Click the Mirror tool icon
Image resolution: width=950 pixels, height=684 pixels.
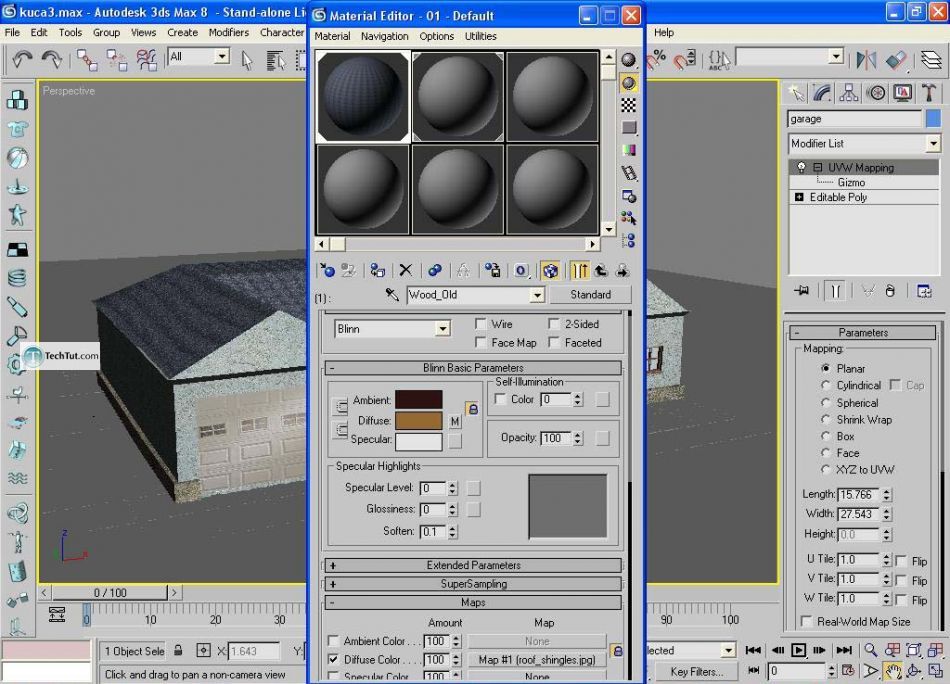(866, 59)
